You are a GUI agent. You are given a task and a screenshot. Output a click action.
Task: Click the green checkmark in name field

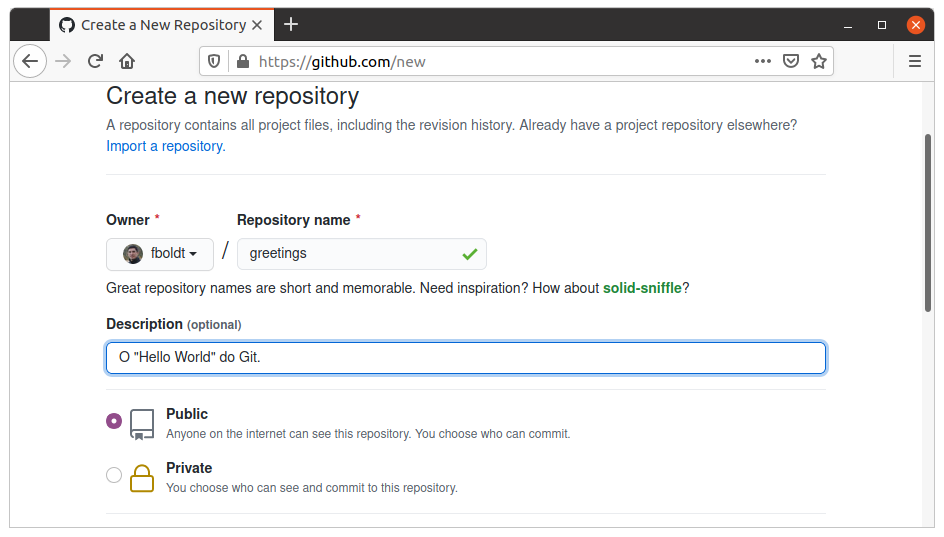[x=470, y=254]
